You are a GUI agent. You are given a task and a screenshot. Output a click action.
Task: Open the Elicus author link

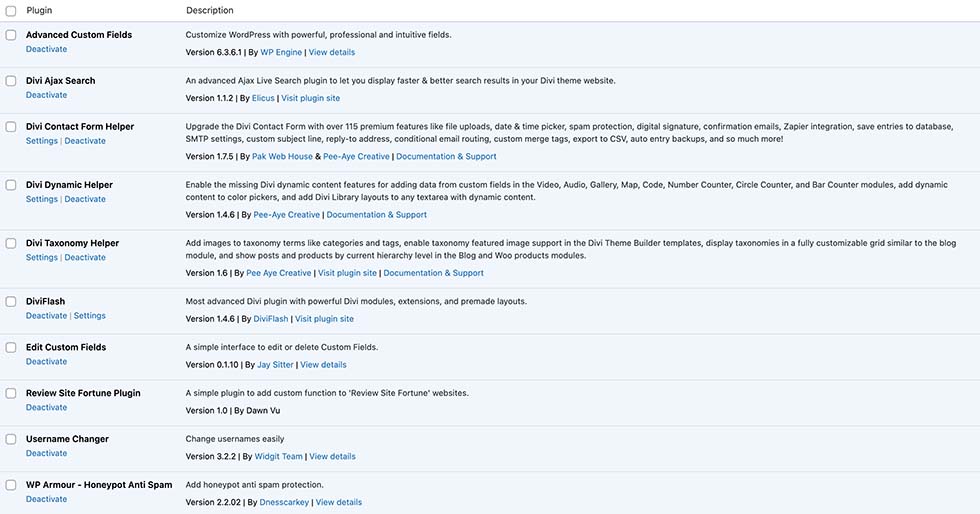click(x=263, y=98)
